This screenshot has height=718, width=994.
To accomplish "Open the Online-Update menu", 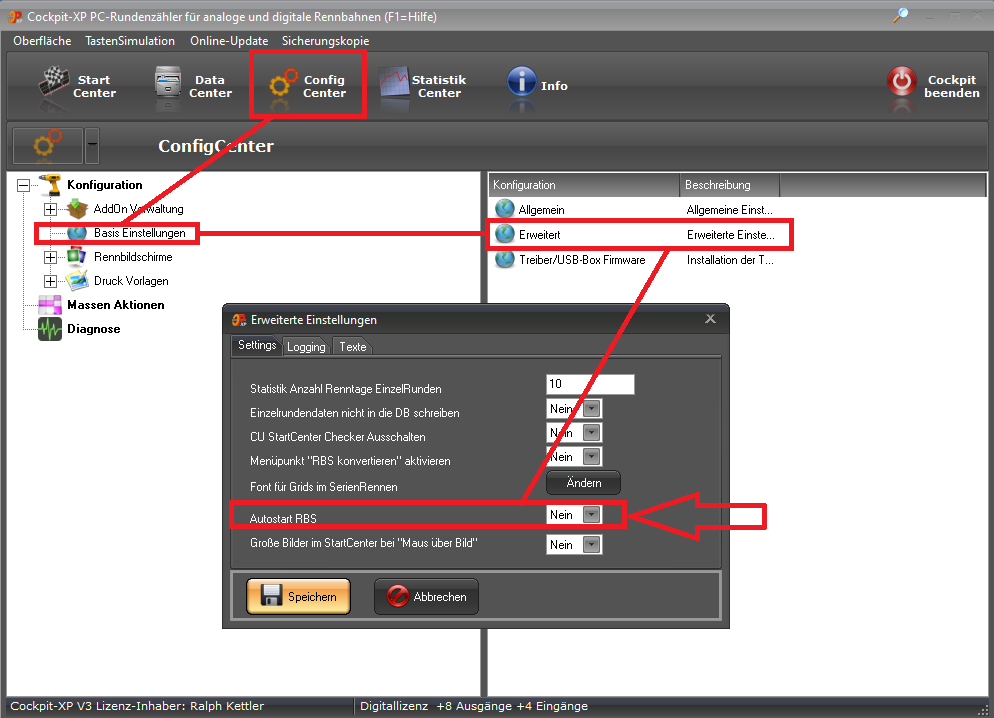I will 227,41.
